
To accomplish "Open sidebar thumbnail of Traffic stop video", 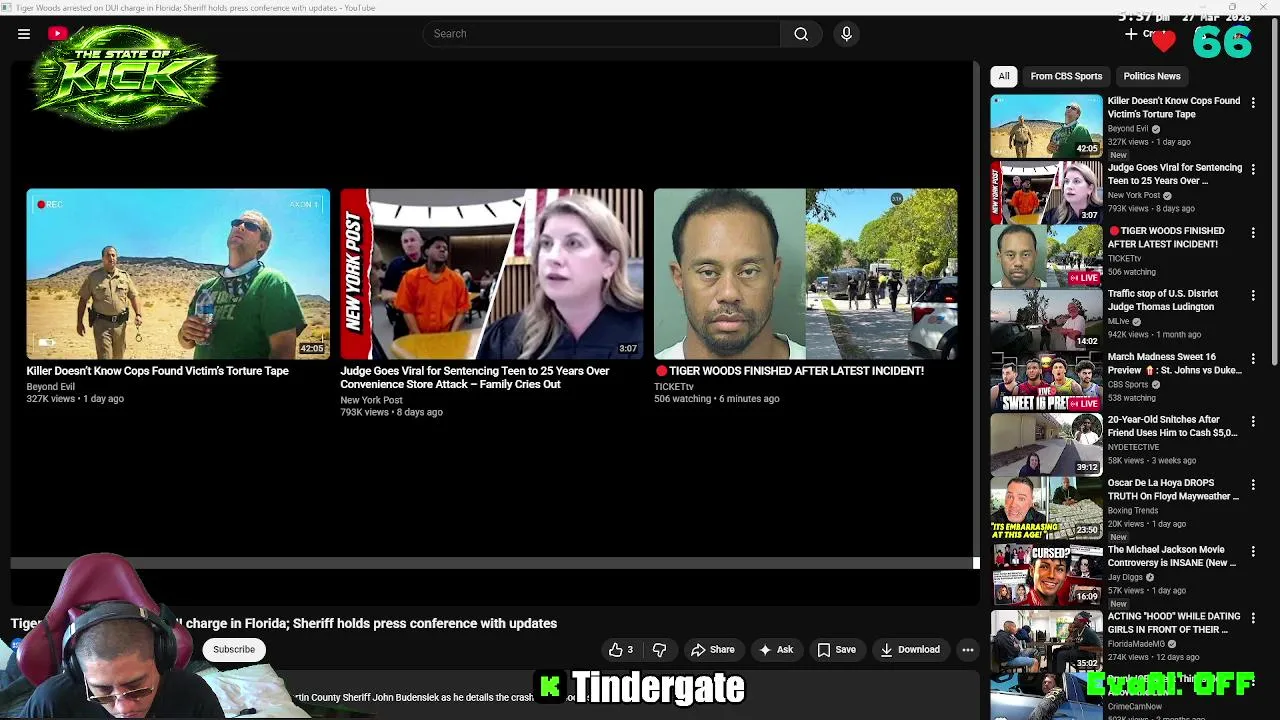I will click(x=1046, y=319).
